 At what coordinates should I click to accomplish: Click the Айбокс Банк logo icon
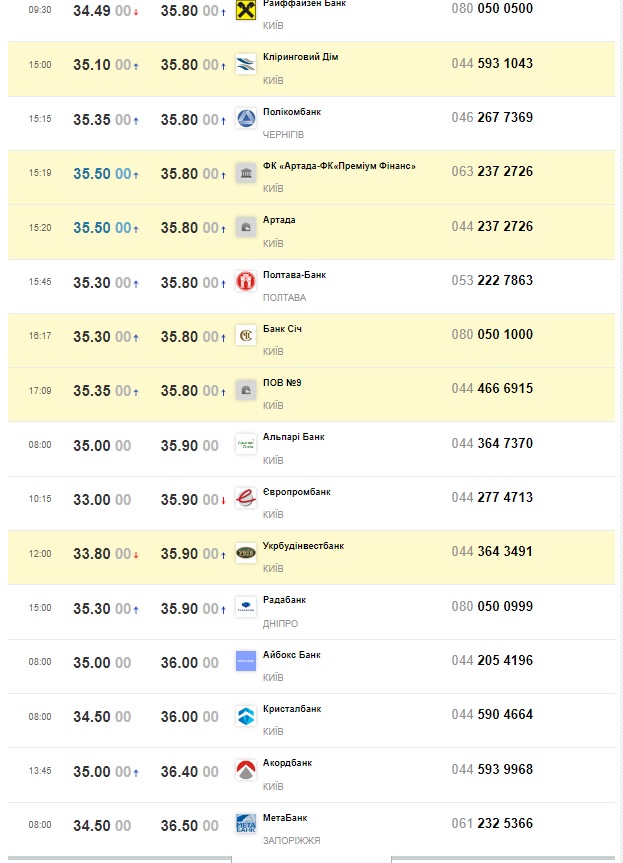[x=245, y=661]
